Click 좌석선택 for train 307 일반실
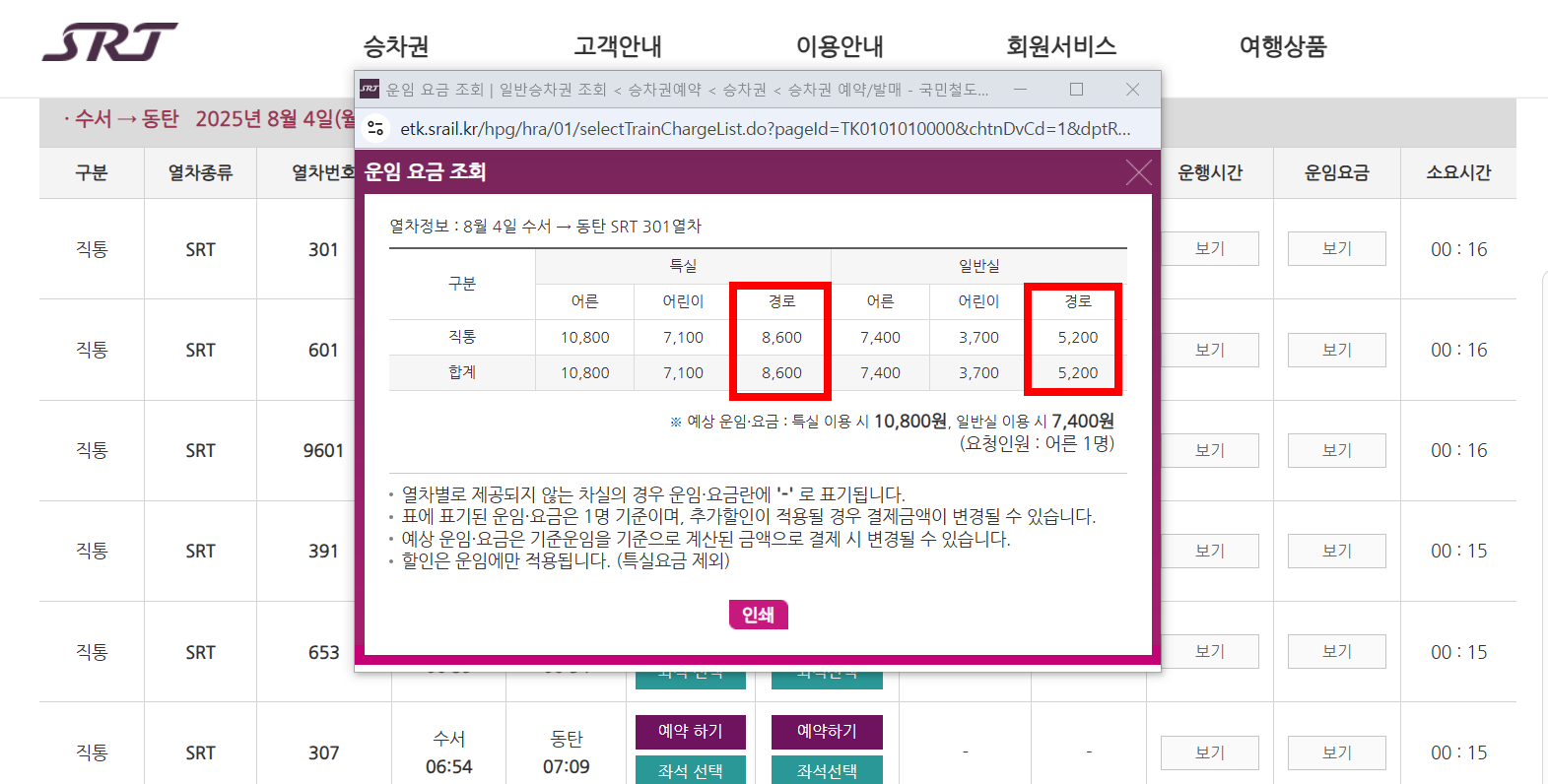The image size is (1548, 784). click(x=827, y=771)
